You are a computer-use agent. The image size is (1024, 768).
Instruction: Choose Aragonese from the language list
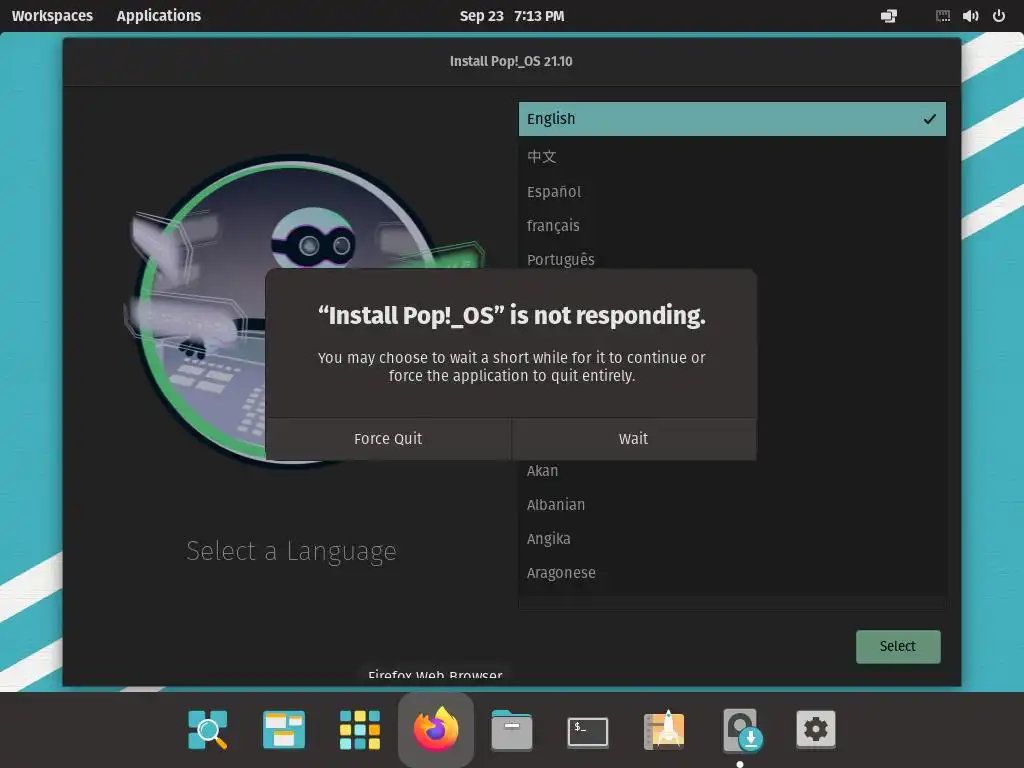(732, 573)
